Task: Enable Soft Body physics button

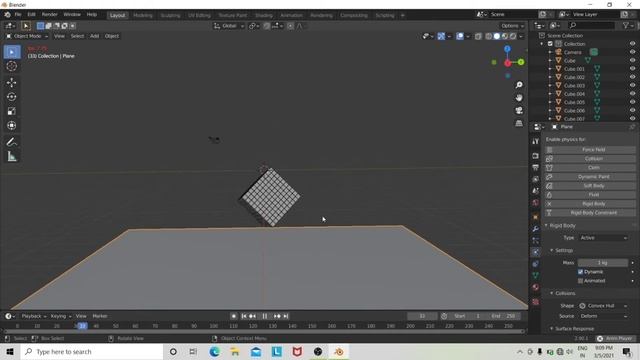Action: click(590, 186)
